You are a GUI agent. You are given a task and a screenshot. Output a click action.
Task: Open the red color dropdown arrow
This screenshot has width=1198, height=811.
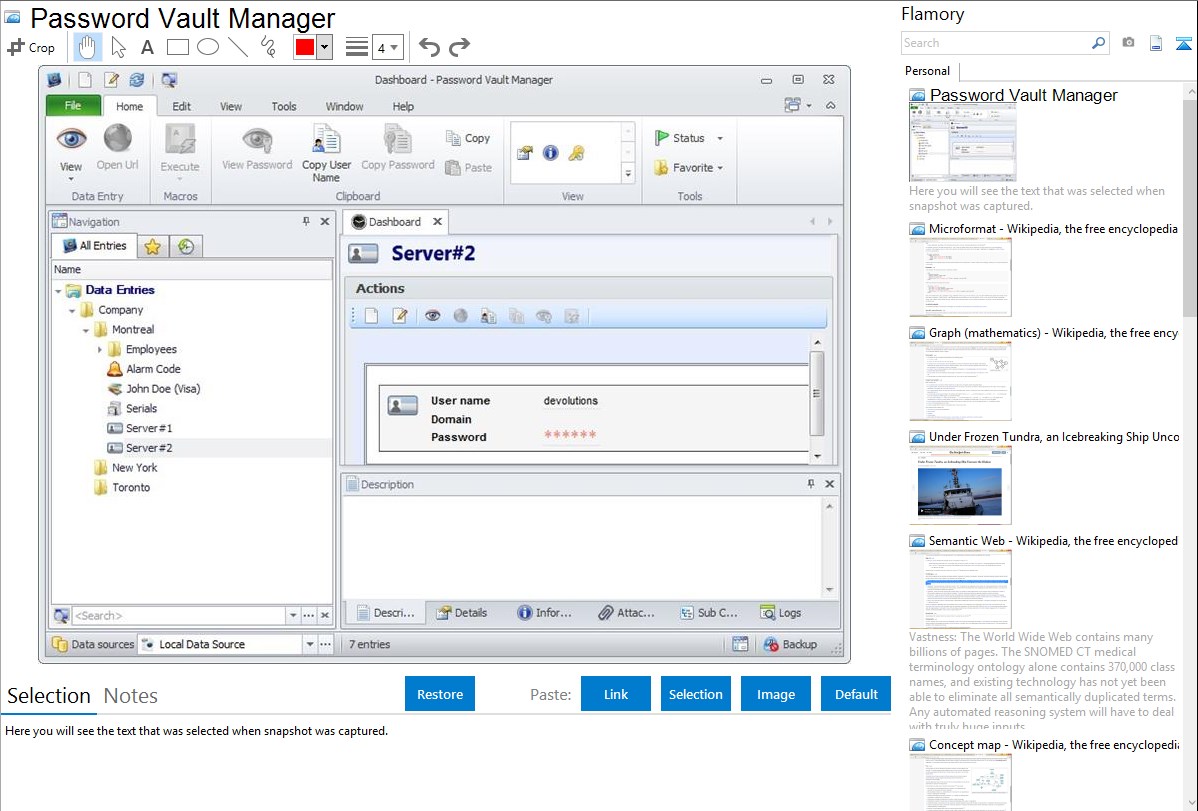[x=324, y=47]
